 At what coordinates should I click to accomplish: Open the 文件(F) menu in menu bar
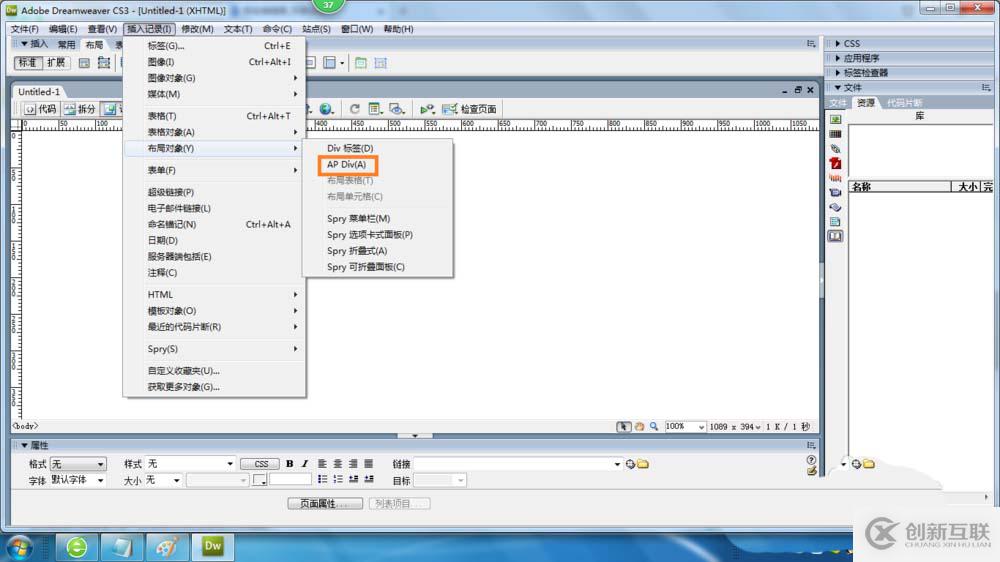click(x=24, y=29)
